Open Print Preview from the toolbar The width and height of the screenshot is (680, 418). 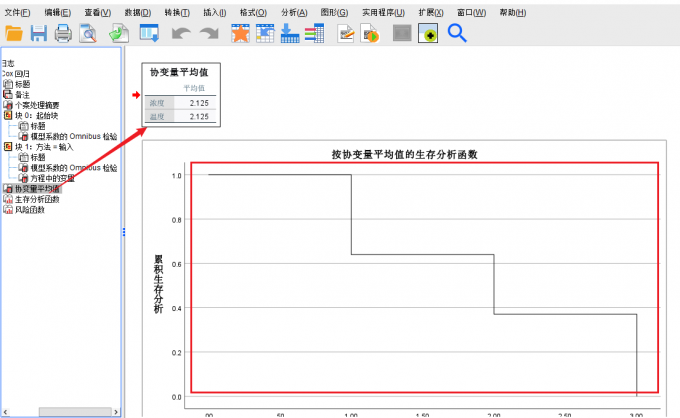coord(88,34)
